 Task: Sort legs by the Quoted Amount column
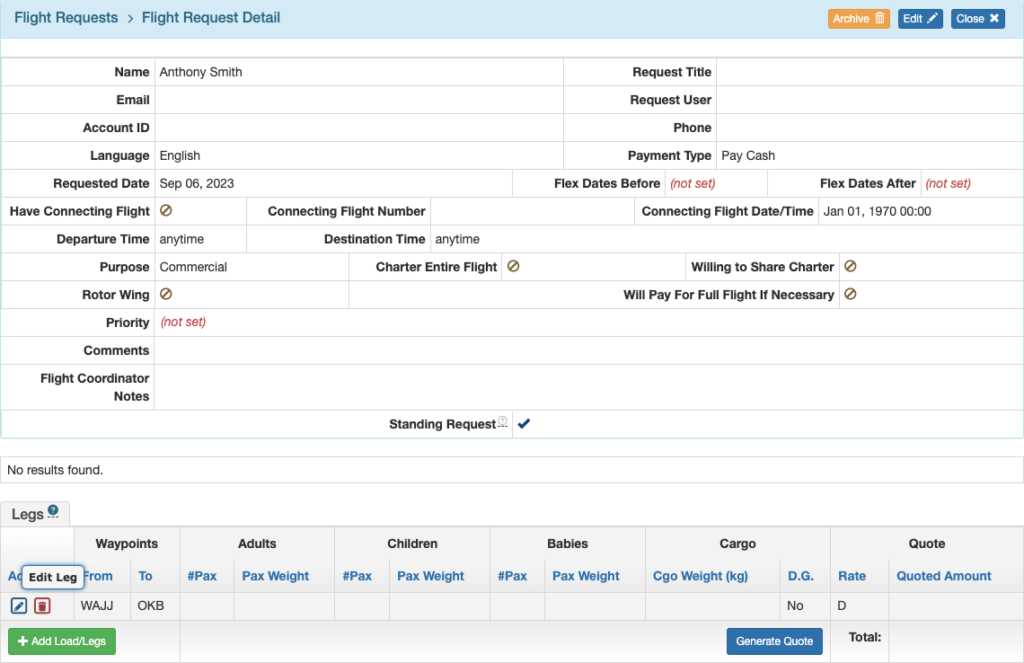coord(943,576)
